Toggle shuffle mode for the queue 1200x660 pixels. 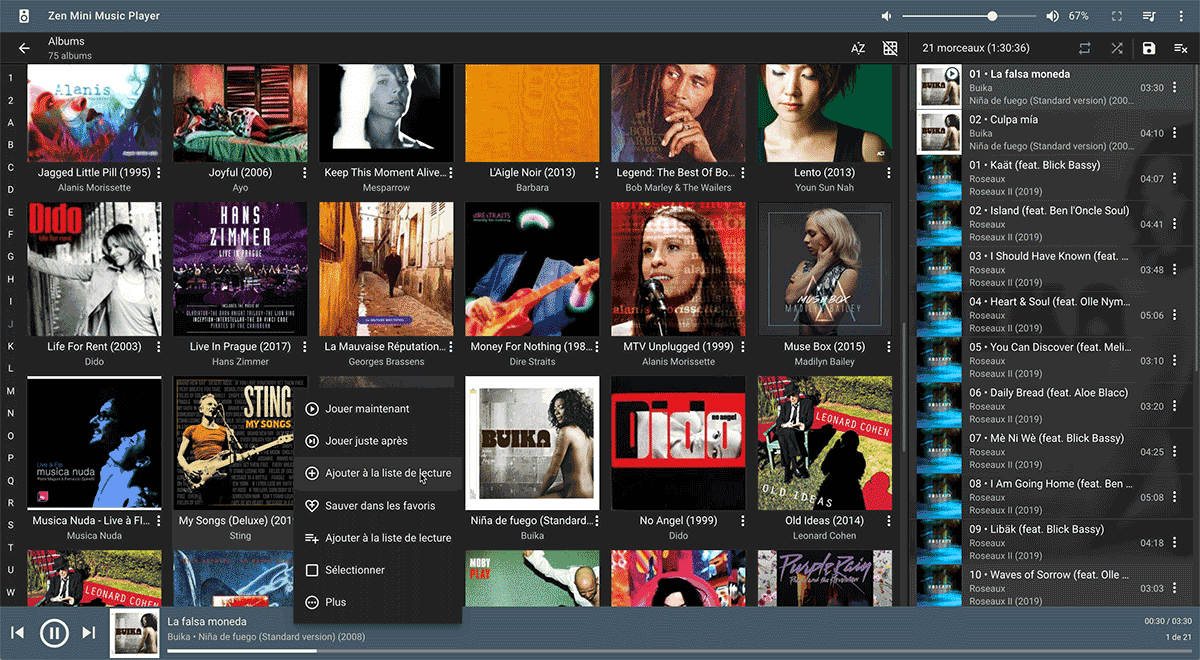point(1117,48)
